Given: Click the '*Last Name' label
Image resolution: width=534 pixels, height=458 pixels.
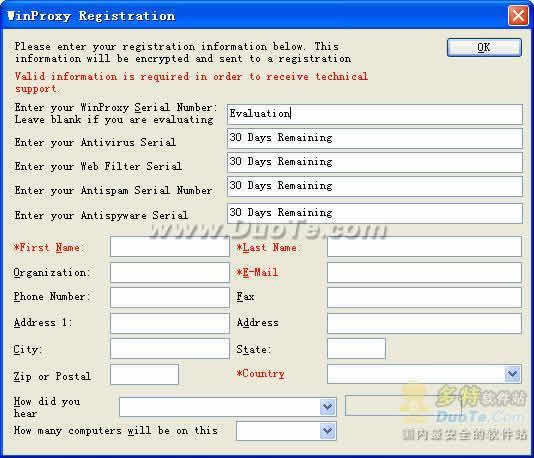Looking at the screenshot, I should (267, 247).
